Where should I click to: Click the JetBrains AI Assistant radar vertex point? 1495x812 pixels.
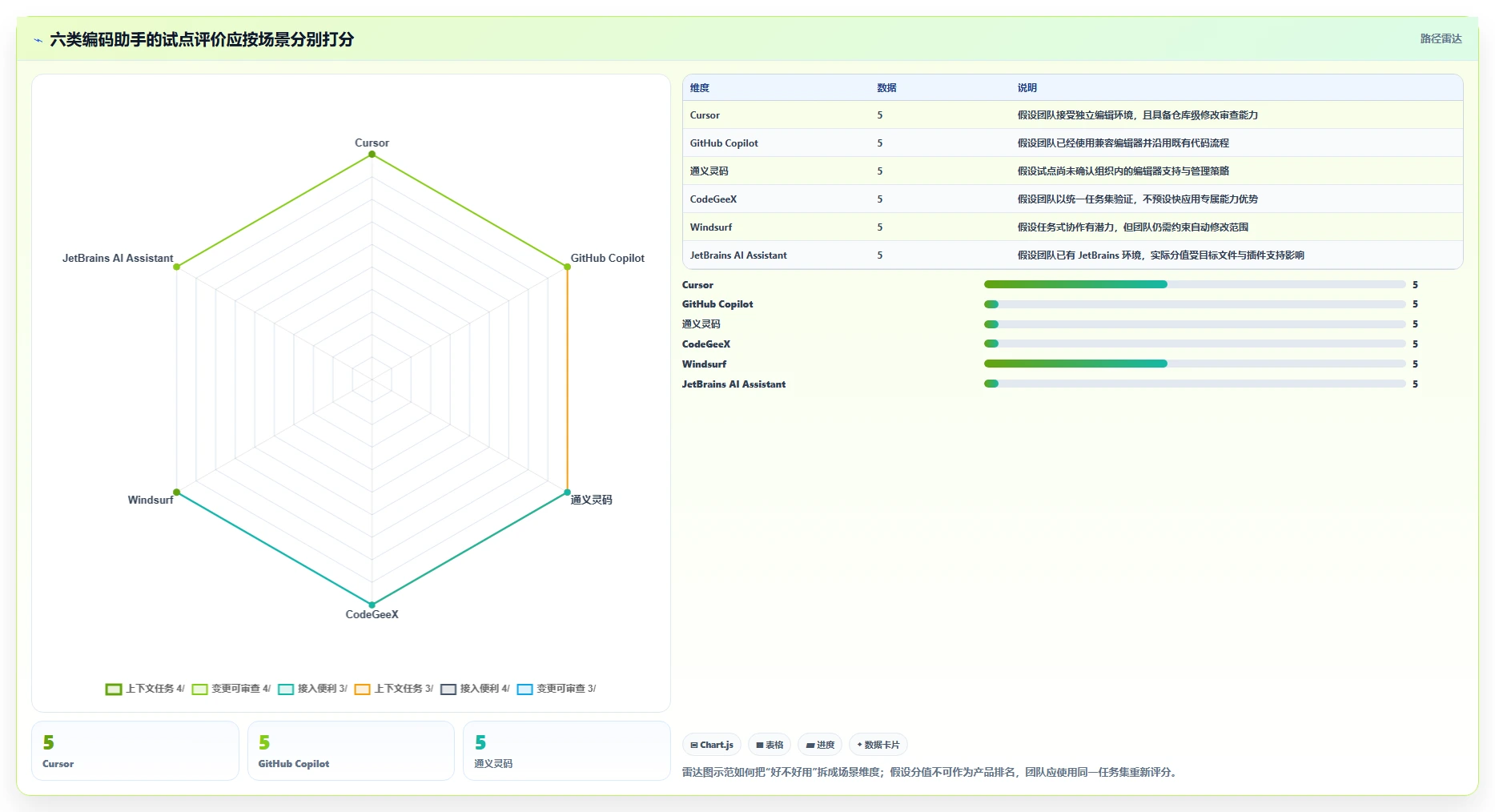177,267
